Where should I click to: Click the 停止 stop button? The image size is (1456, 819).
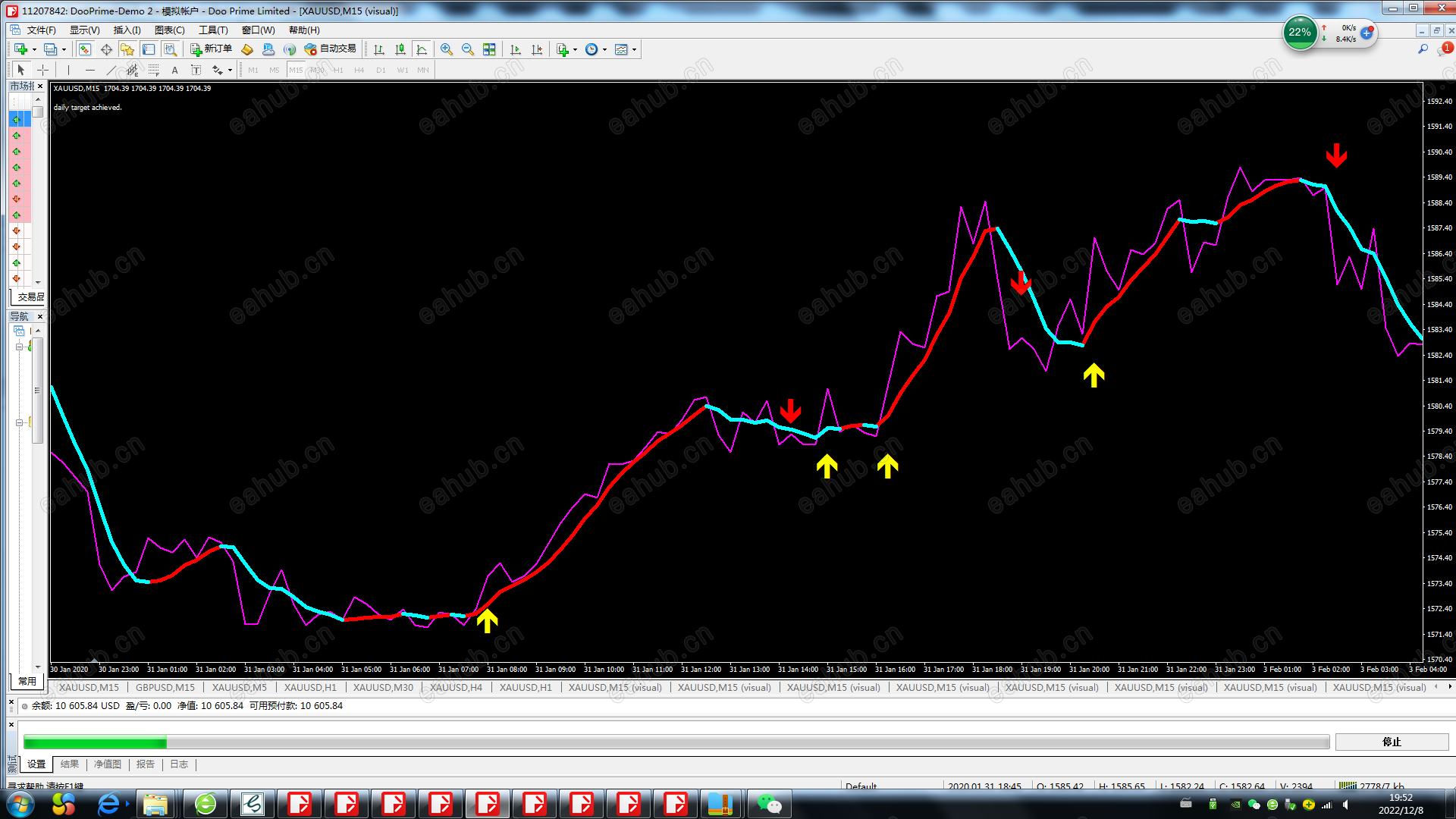pos(1392,742)
